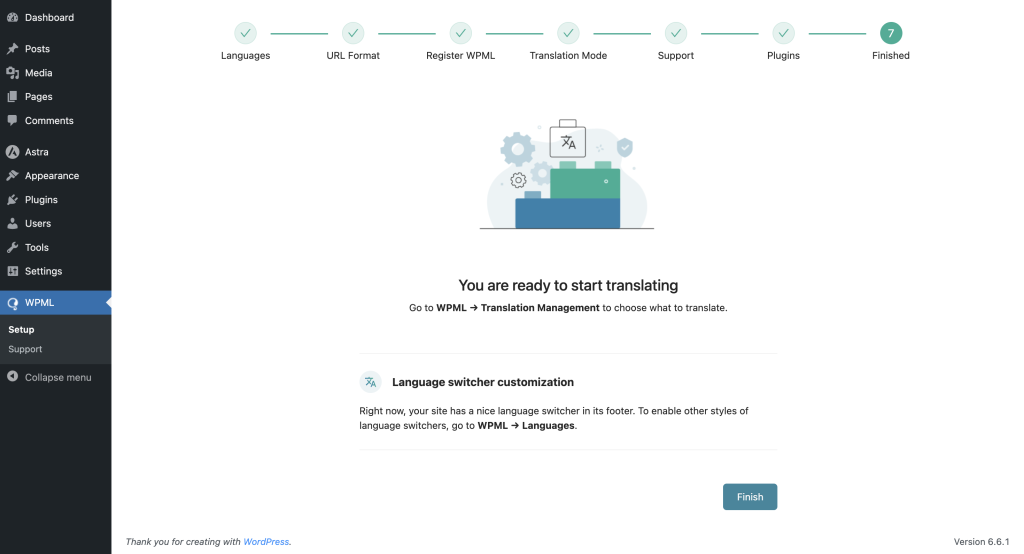Open the Dashboard menu item
The image size is (1024, 554).
coord(56,18)
